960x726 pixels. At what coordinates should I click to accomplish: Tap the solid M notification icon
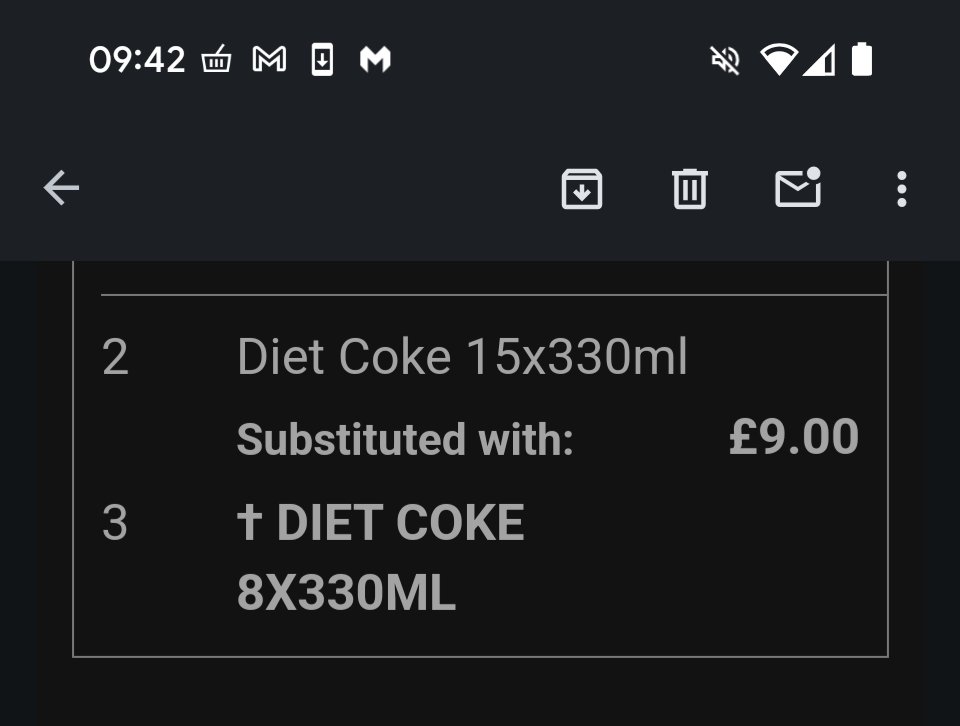375,59
